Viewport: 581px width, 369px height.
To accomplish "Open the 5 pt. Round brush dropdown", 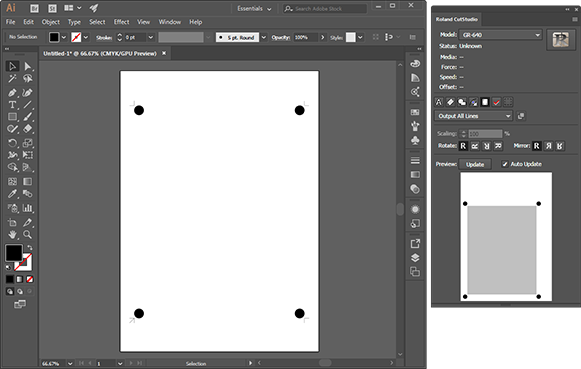I will coord(264,37).
